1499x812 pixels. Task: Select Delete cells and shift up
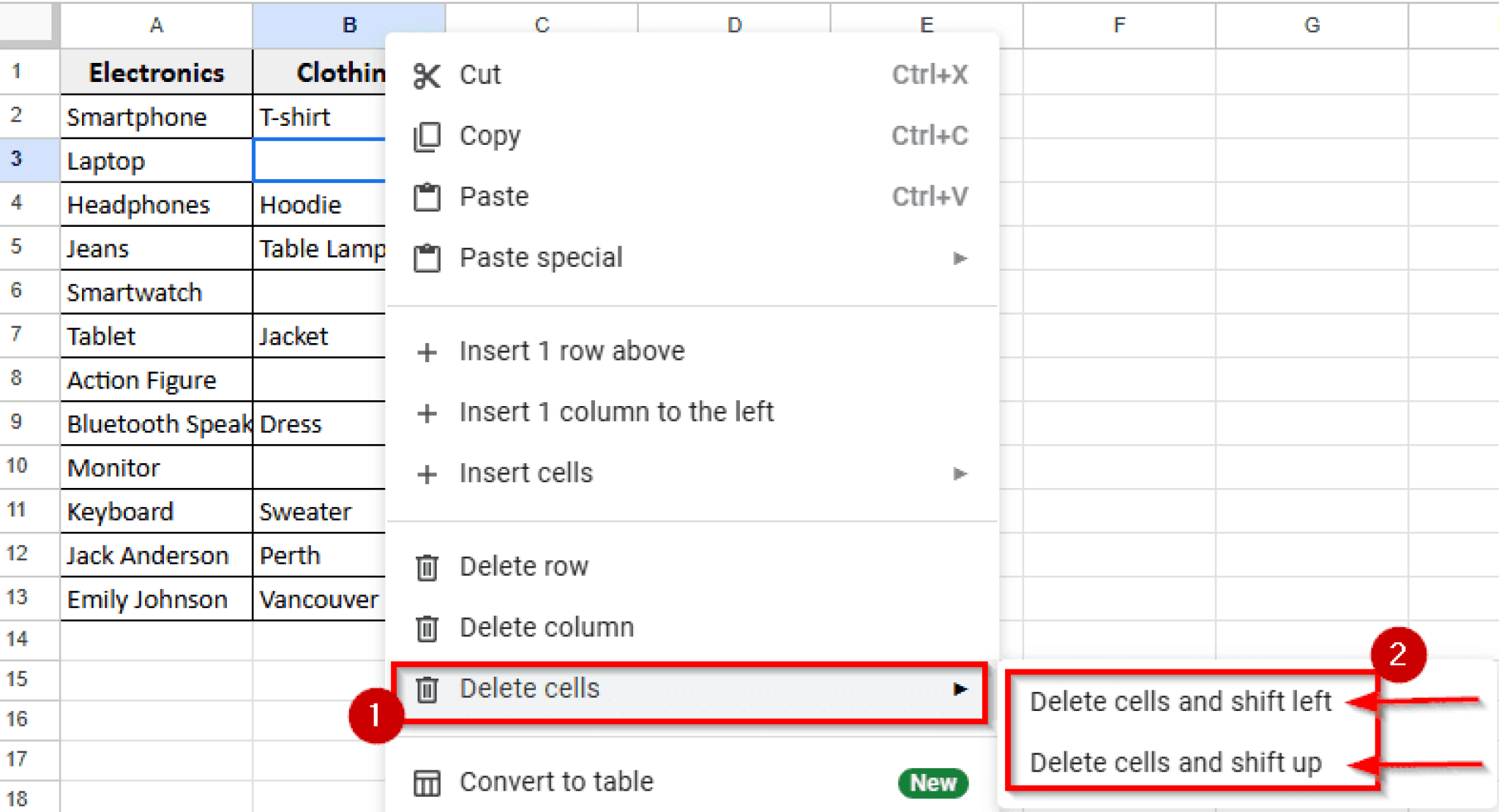[x=1175, y=763]
